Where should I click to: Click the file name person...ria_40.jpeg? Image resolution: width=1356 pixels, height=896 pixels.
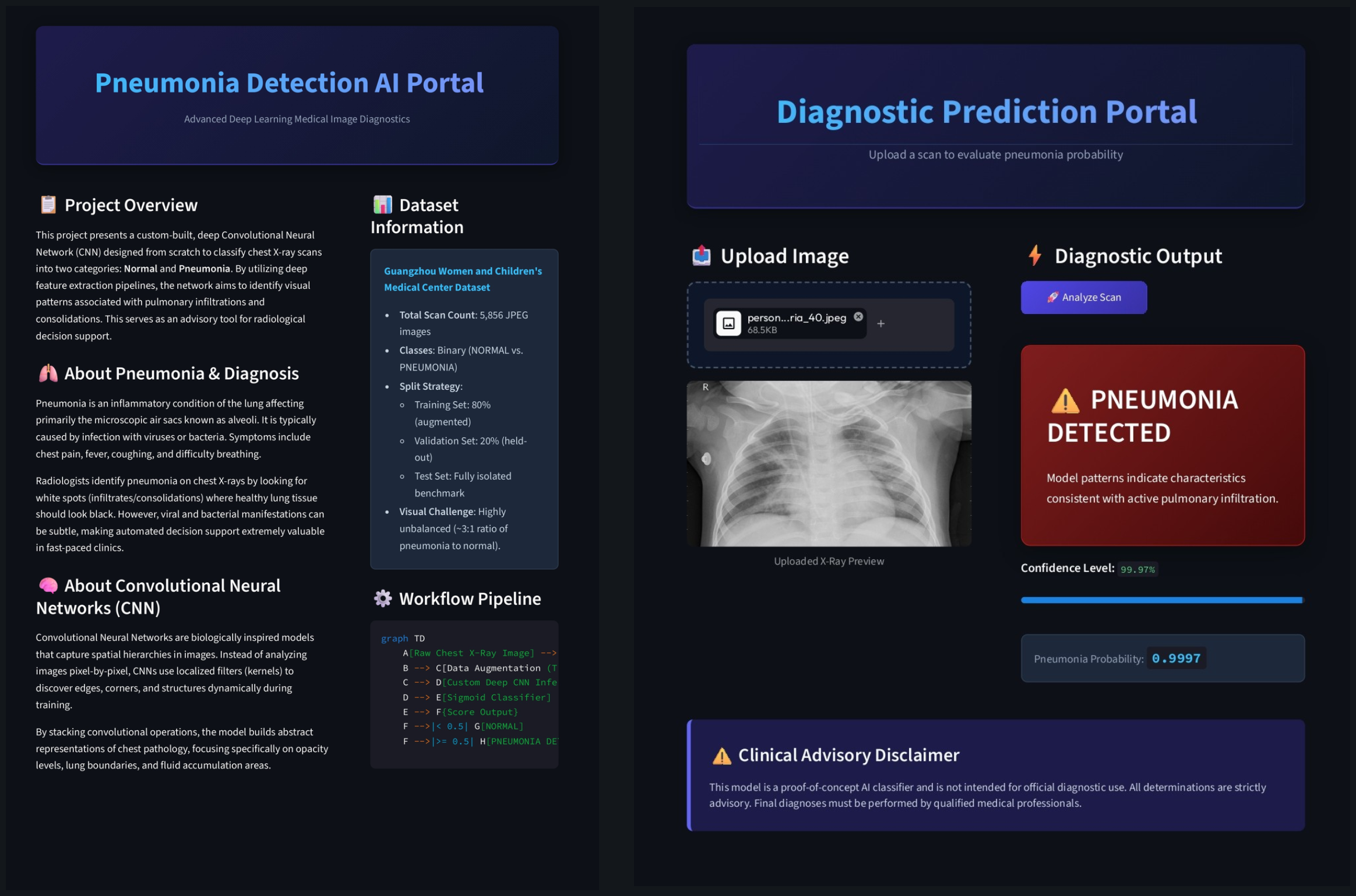[x=796, y=318]
